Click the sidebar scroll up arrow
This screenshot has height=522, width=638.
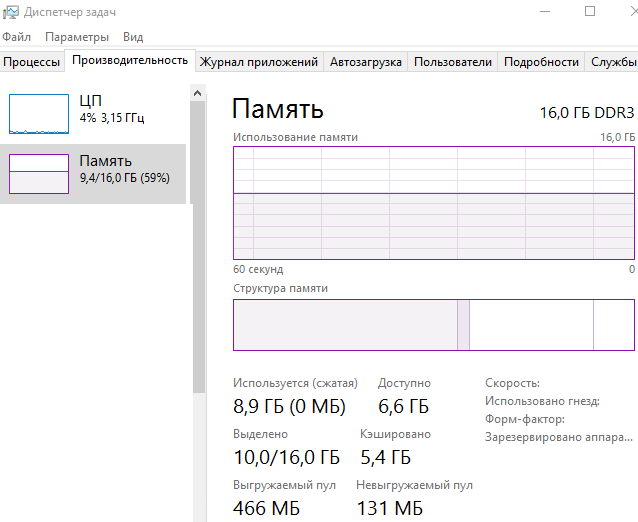coord(198,93)
